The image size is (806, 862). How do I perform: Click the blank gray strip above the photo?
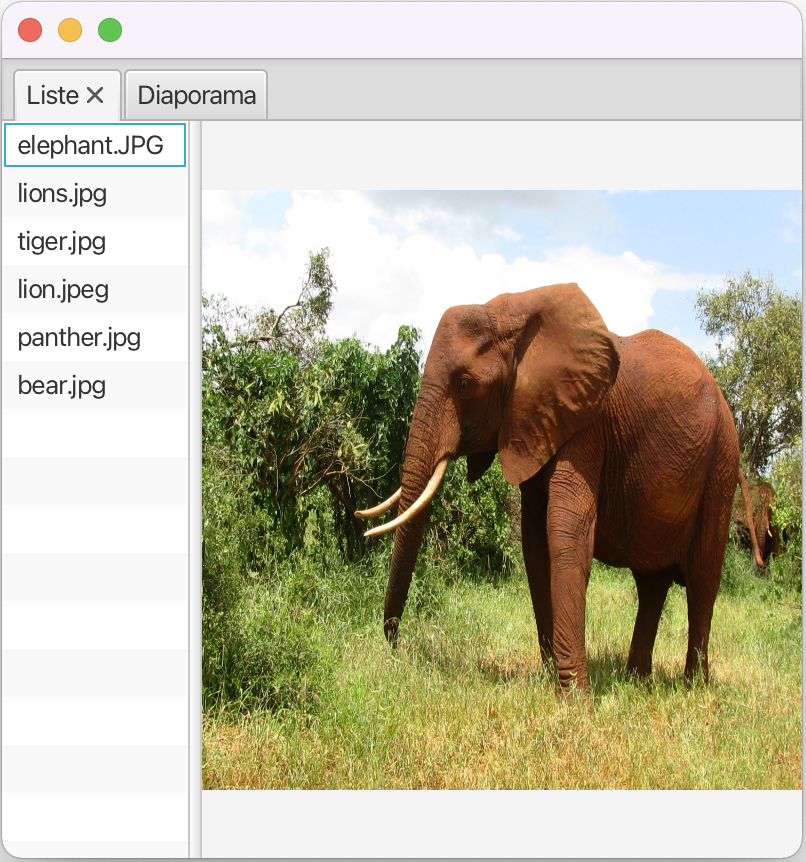point(500,156)
